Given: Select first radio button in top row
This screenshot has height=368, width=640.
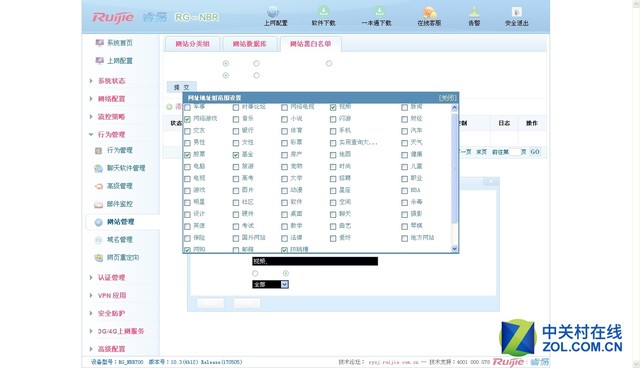Looking at the screenshot, I should click(x=226, y=64).
